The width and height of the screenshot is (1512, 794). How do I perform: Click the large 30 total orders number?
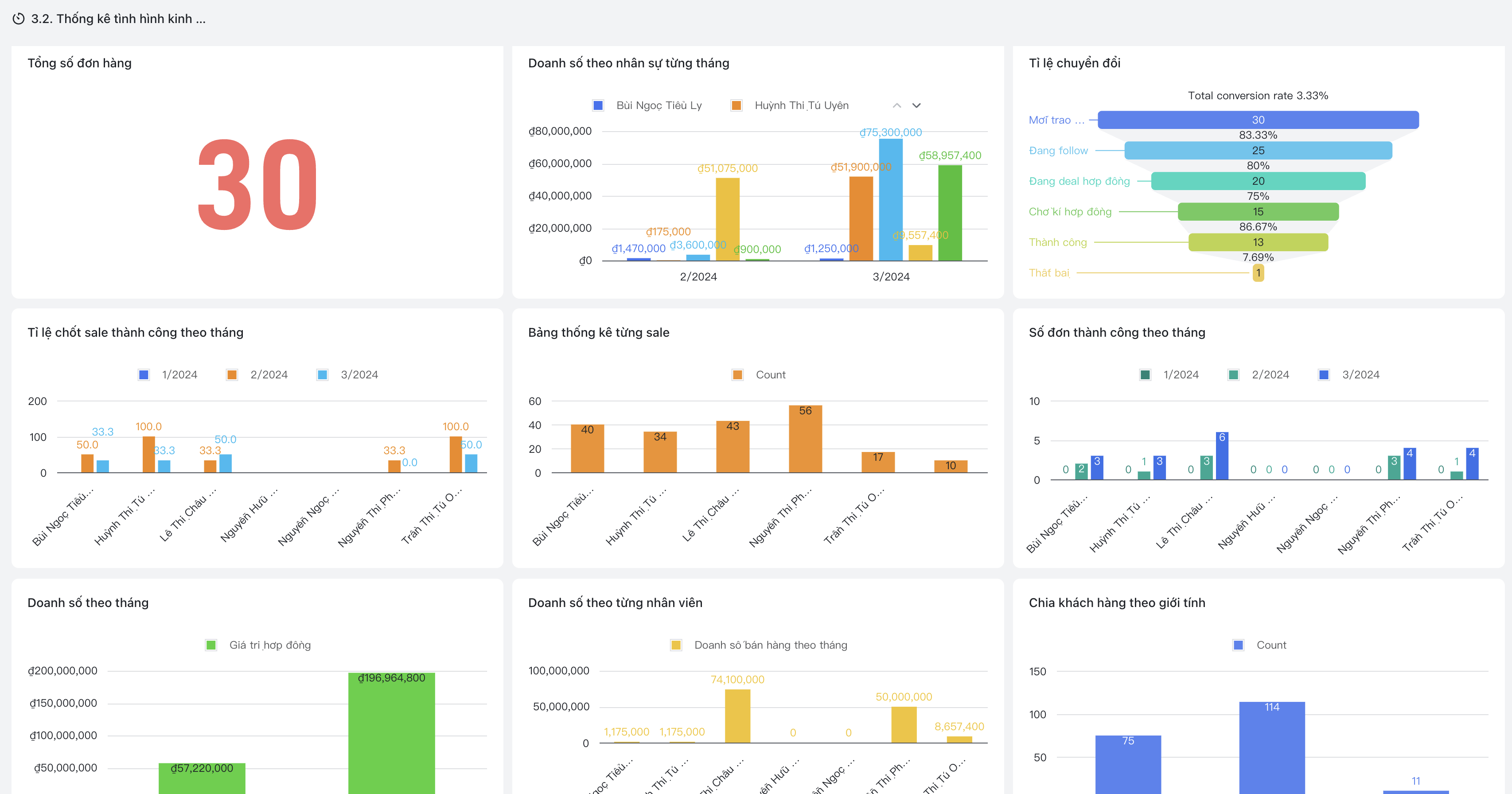(x=257, y=184)
